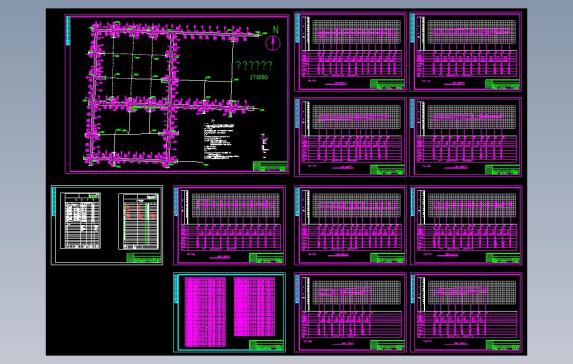This screenshot has height=364, width=573.
Task: Select the plain white table on the white-bordered sheet
Action: [80, 221]
